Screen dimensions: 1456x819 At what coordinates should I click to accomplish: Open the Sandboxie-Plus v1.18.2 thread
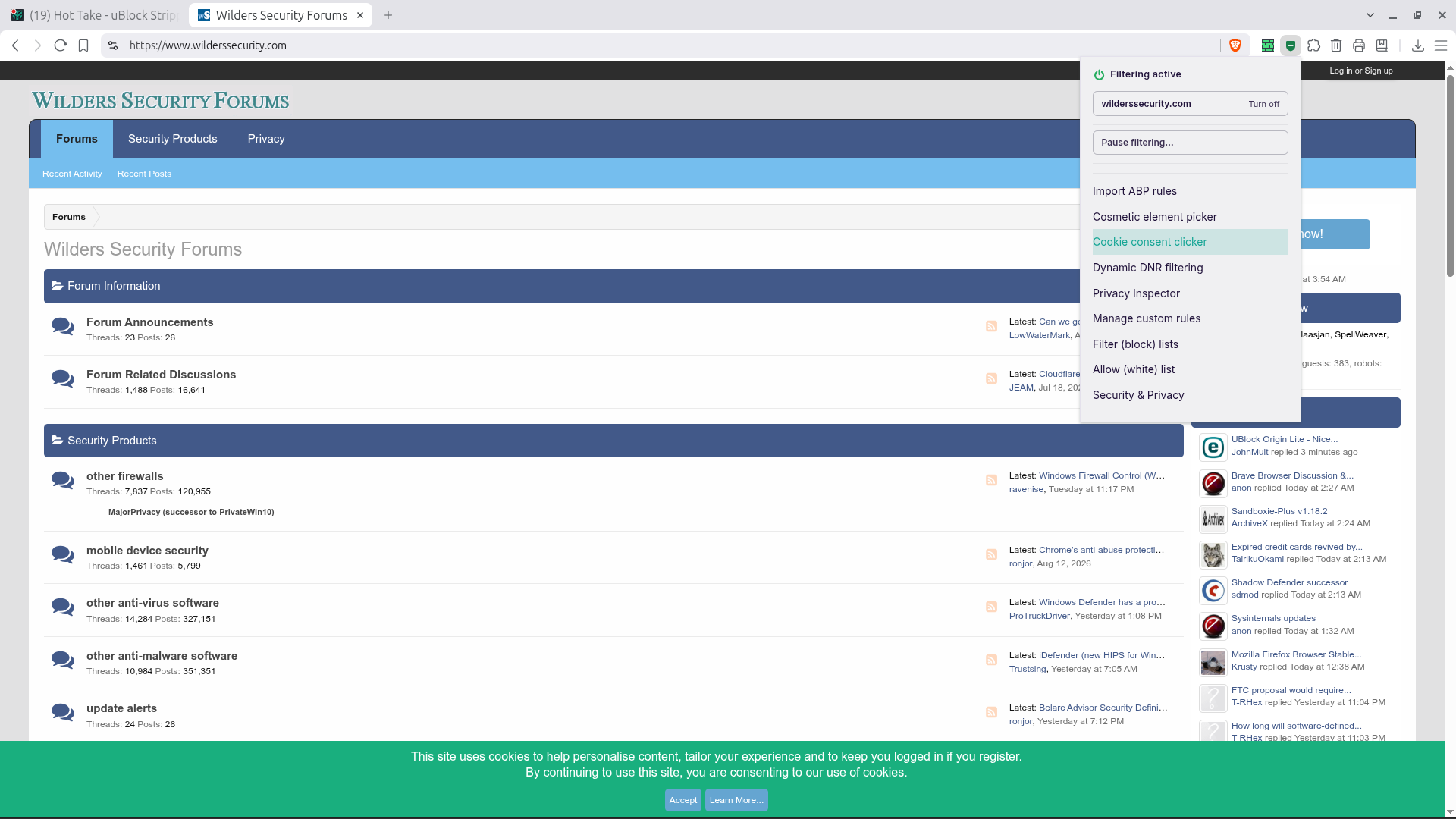click(1279, 511)
